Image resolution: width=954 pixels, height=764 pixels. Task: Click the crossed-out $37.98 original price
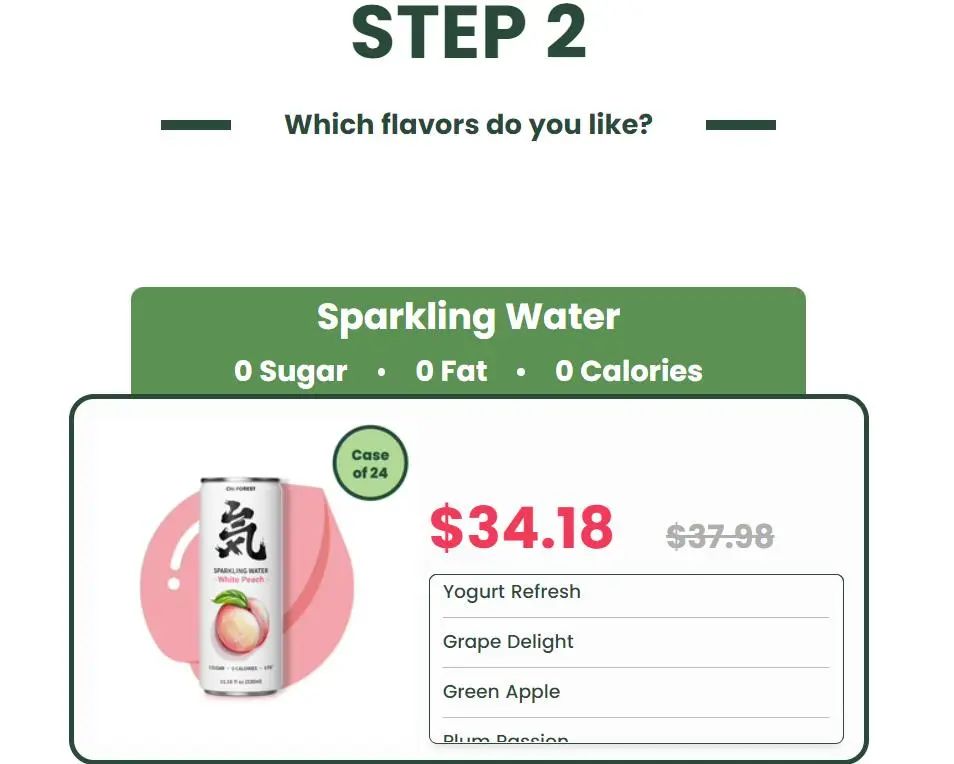pos(720,537)
